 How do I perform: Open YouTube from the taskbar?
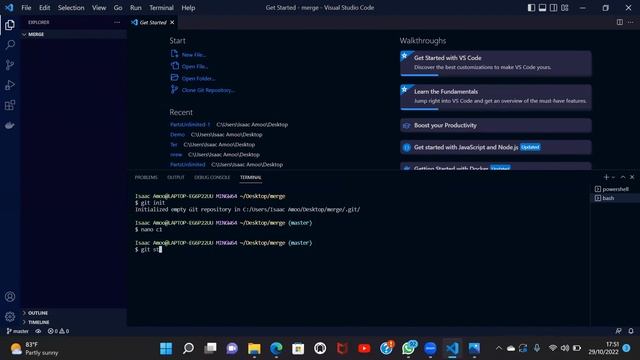coord(364,348)
